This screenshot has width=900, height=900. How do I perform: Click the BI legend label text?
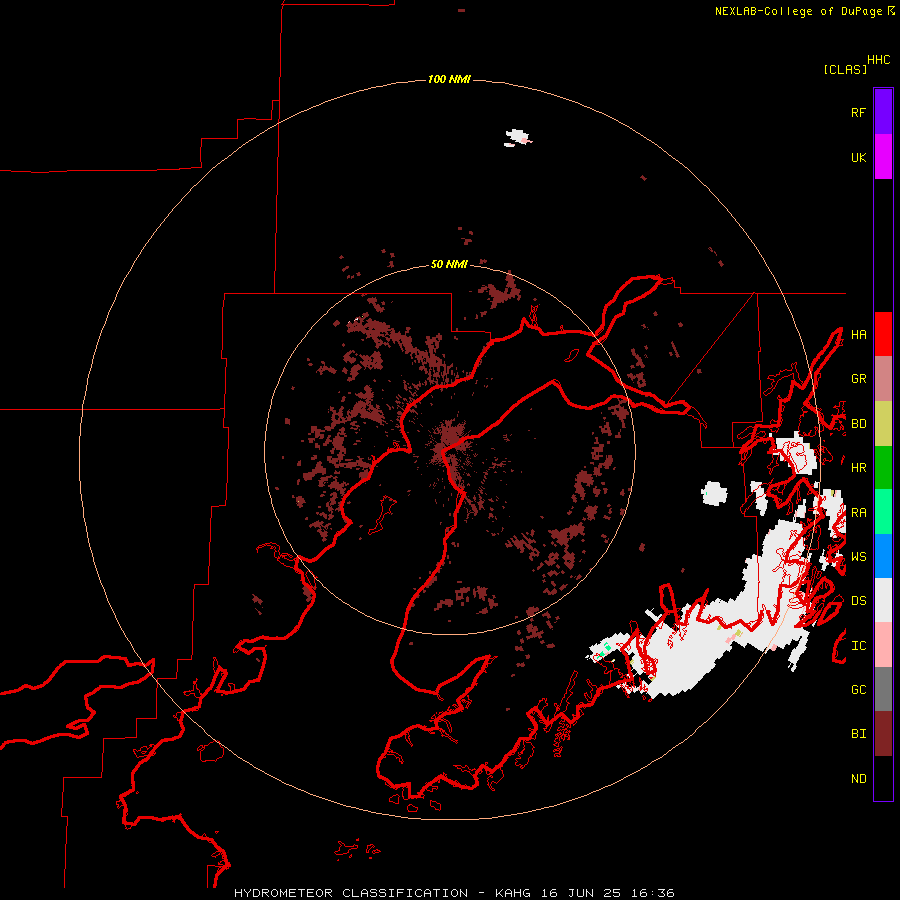[x=858, y=734]
